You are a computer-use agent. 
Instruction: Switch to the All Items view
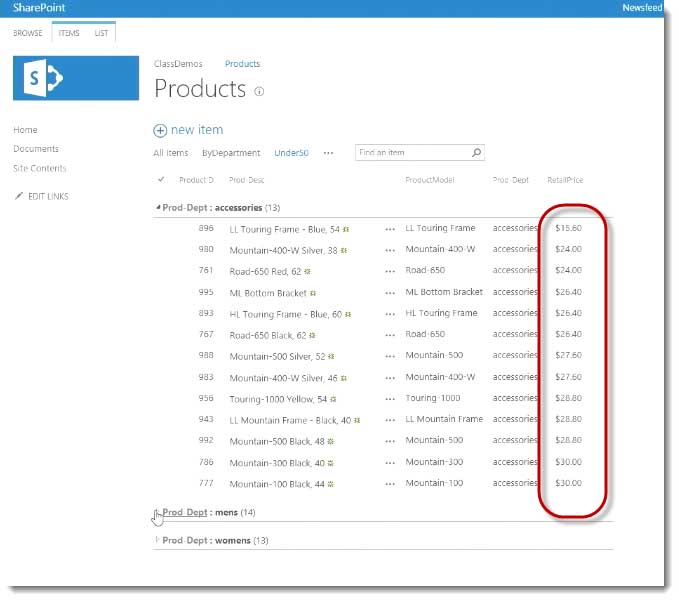(171, 153)
